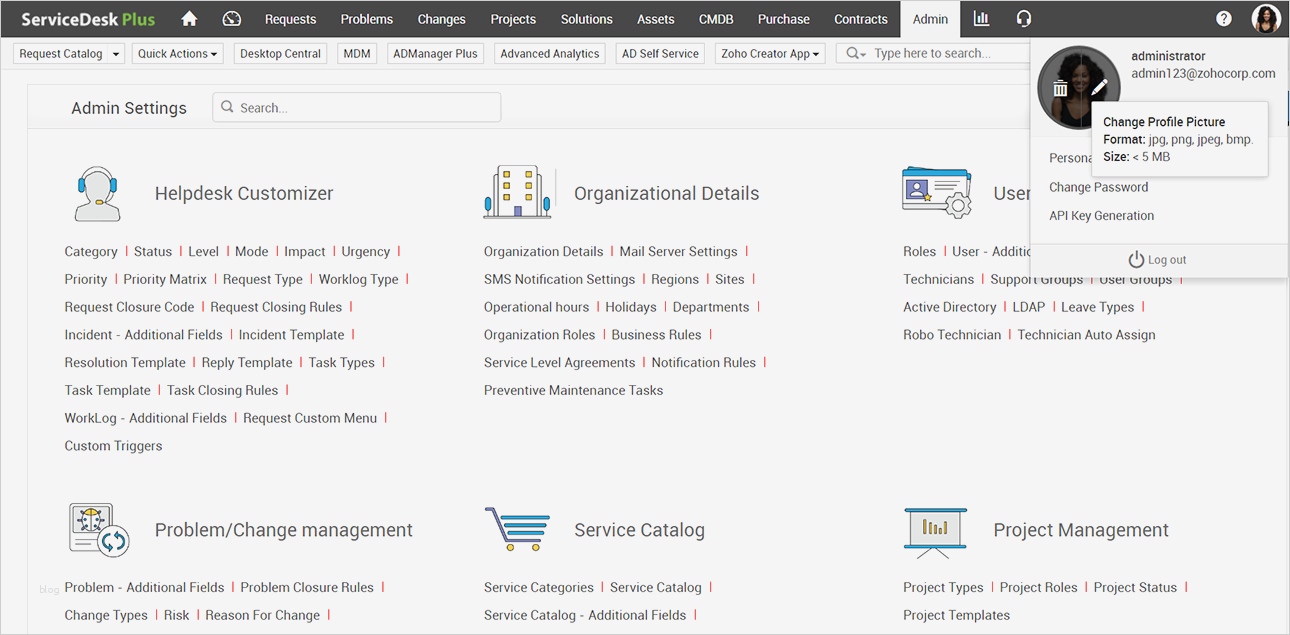Open Mail Server Settings
Image resolution: width=1290 pixels, height=635 pixels.
tap(678, 251)
